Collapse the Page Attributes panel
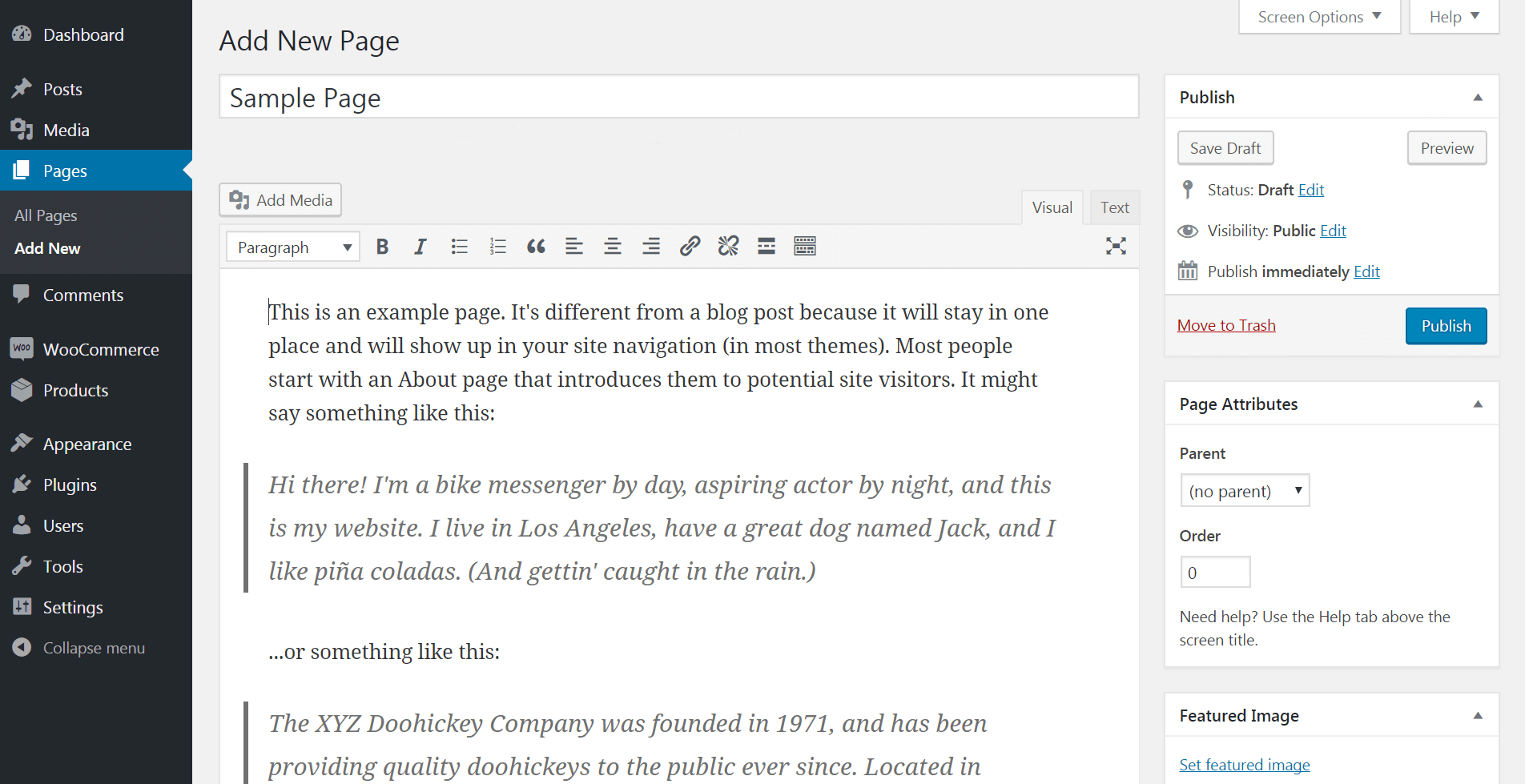This screenshot has height=784, width=1525. pos(1478,404)
